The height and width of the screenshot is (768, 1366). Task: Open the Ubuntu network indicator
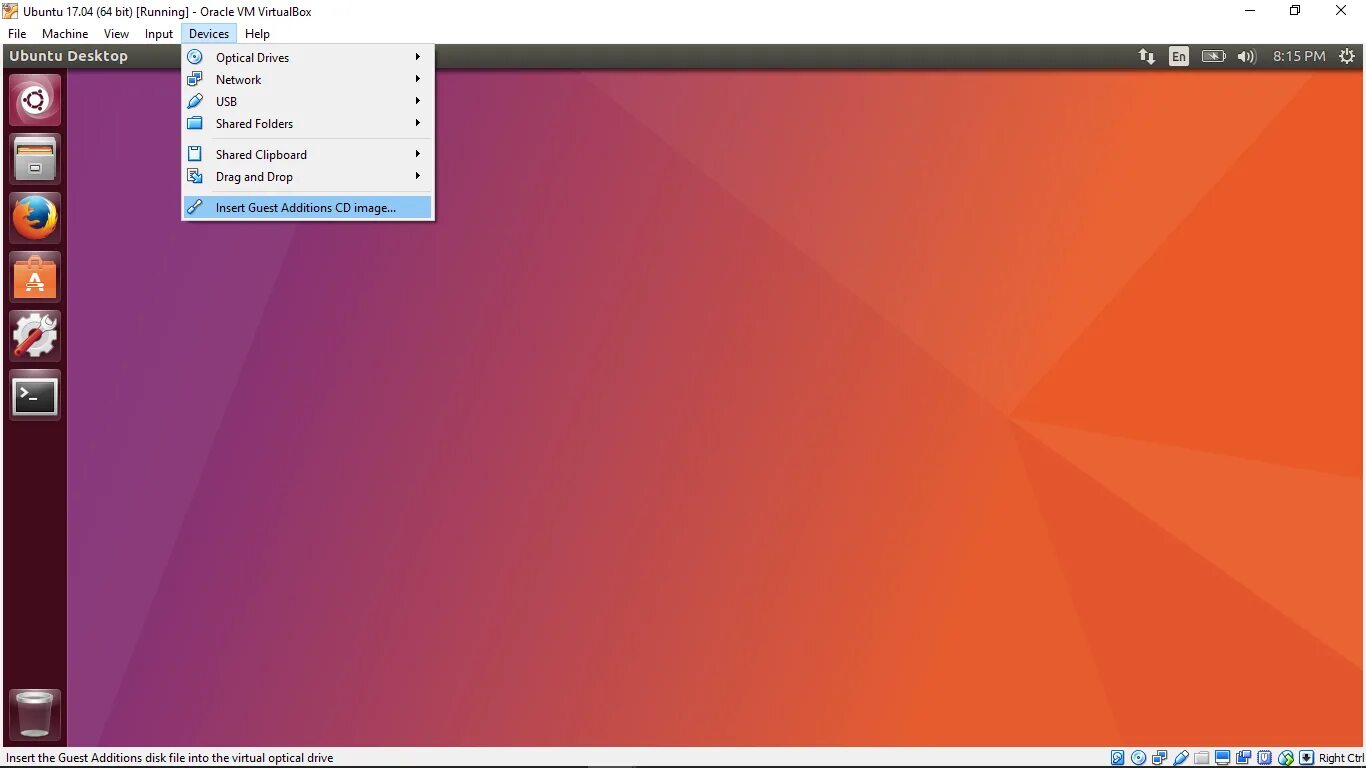point(1147,57)
